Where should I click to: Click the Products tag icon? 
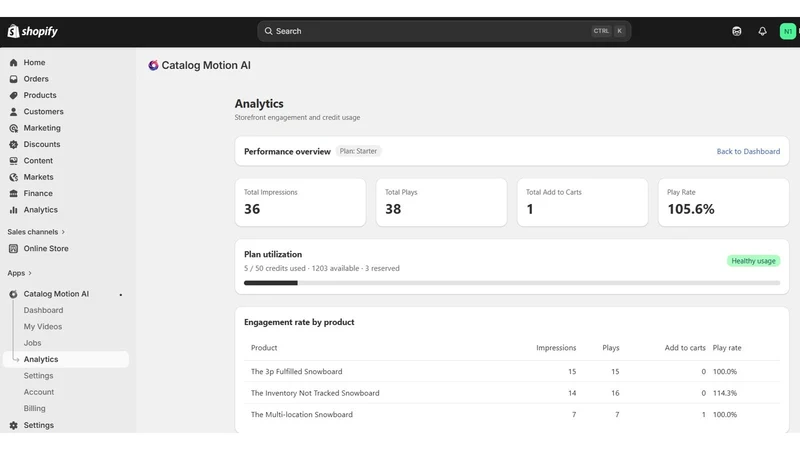(x=13, y=95)
